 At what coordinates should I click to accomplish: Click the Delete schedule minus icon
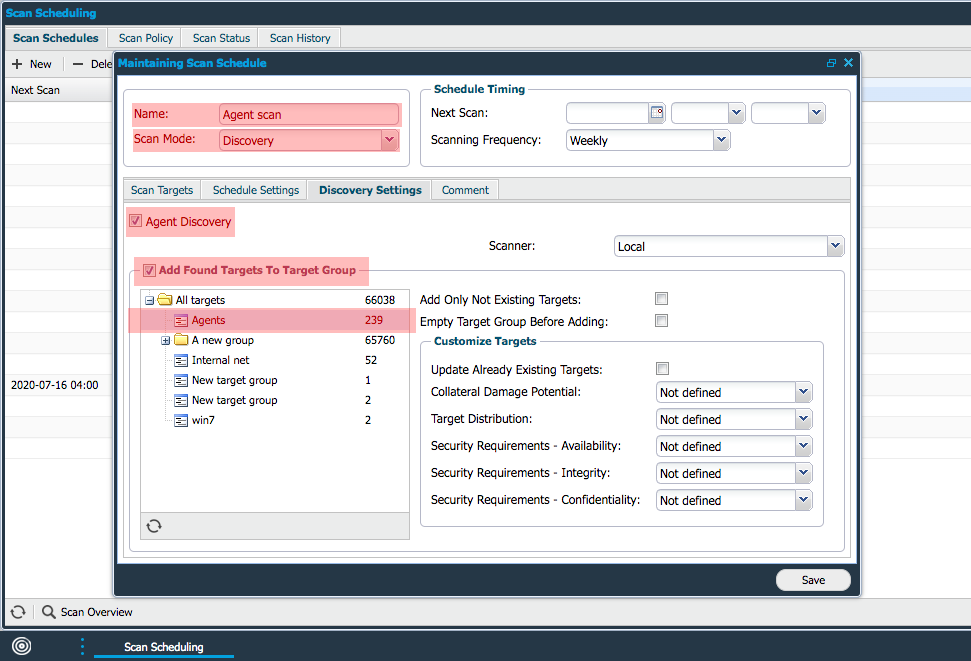pos(78,63)
